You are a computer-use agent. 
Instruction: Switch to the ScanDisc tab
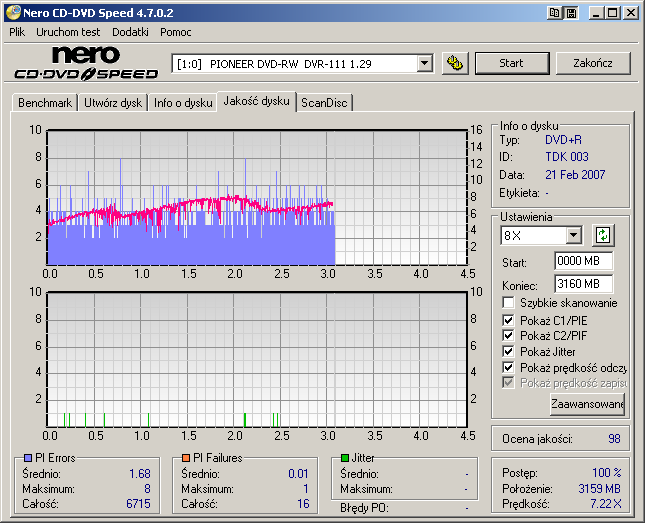pos(324,103)
